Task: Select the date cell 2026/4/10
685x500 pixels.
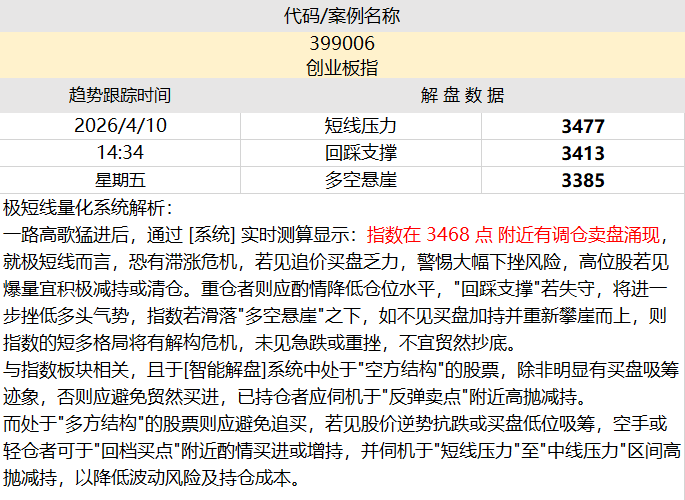Action: (x=120, y=126)
